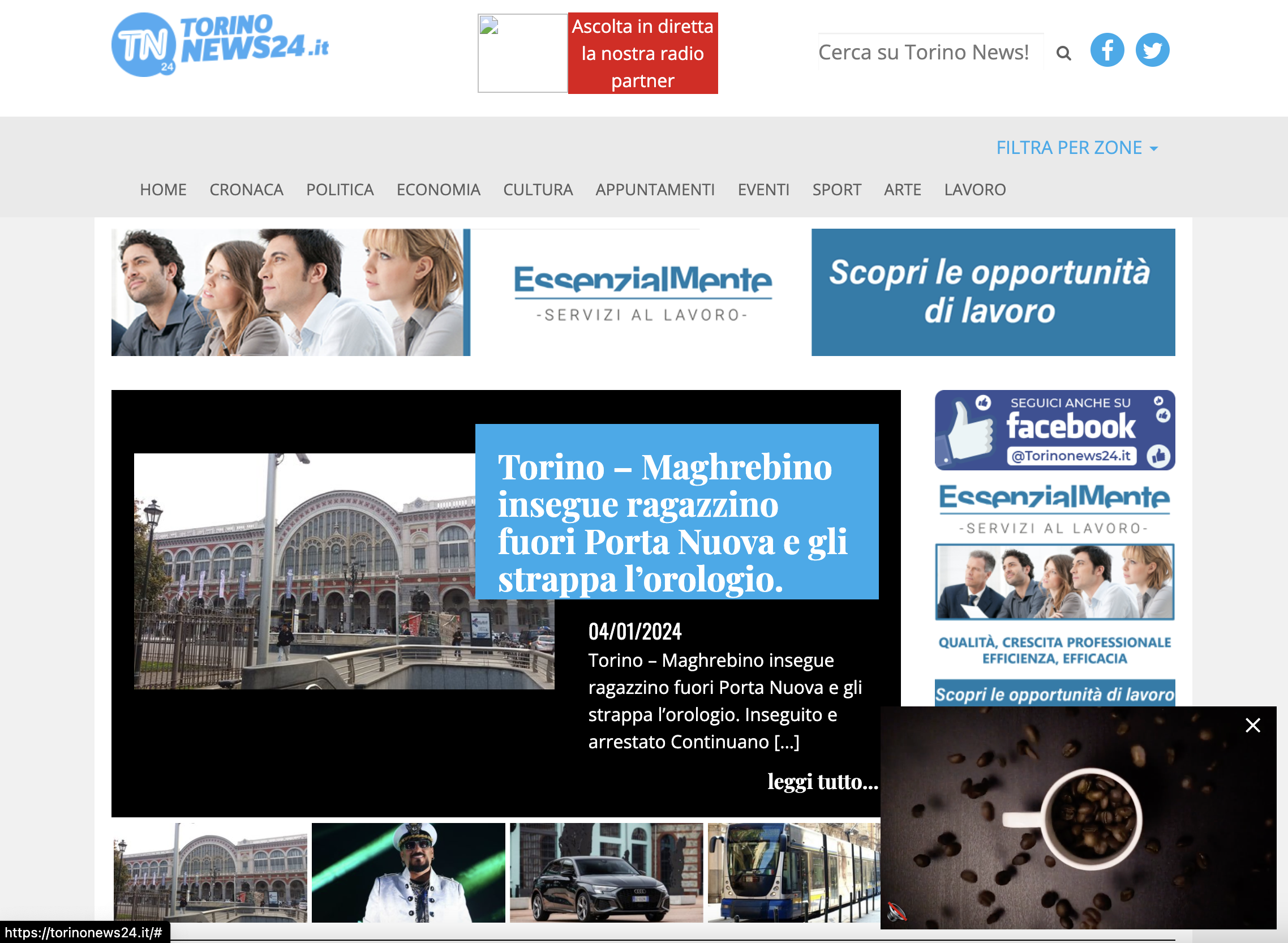The width and height of the screenshot is (1288, 943).
Task: Open the Lavoro menu item
Action: click(x=974, y=190)
